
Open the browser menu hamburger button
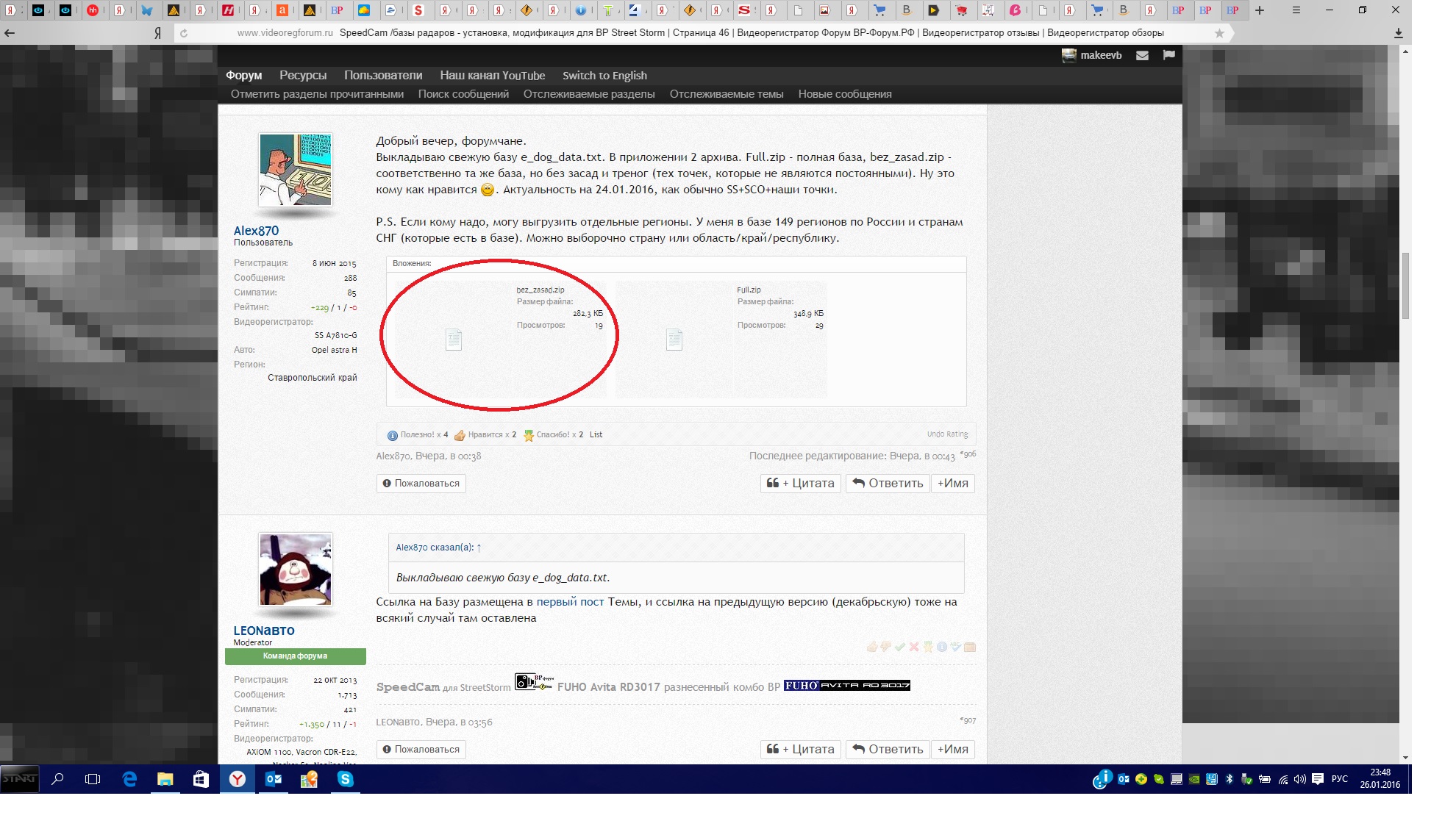[1296, 10]
